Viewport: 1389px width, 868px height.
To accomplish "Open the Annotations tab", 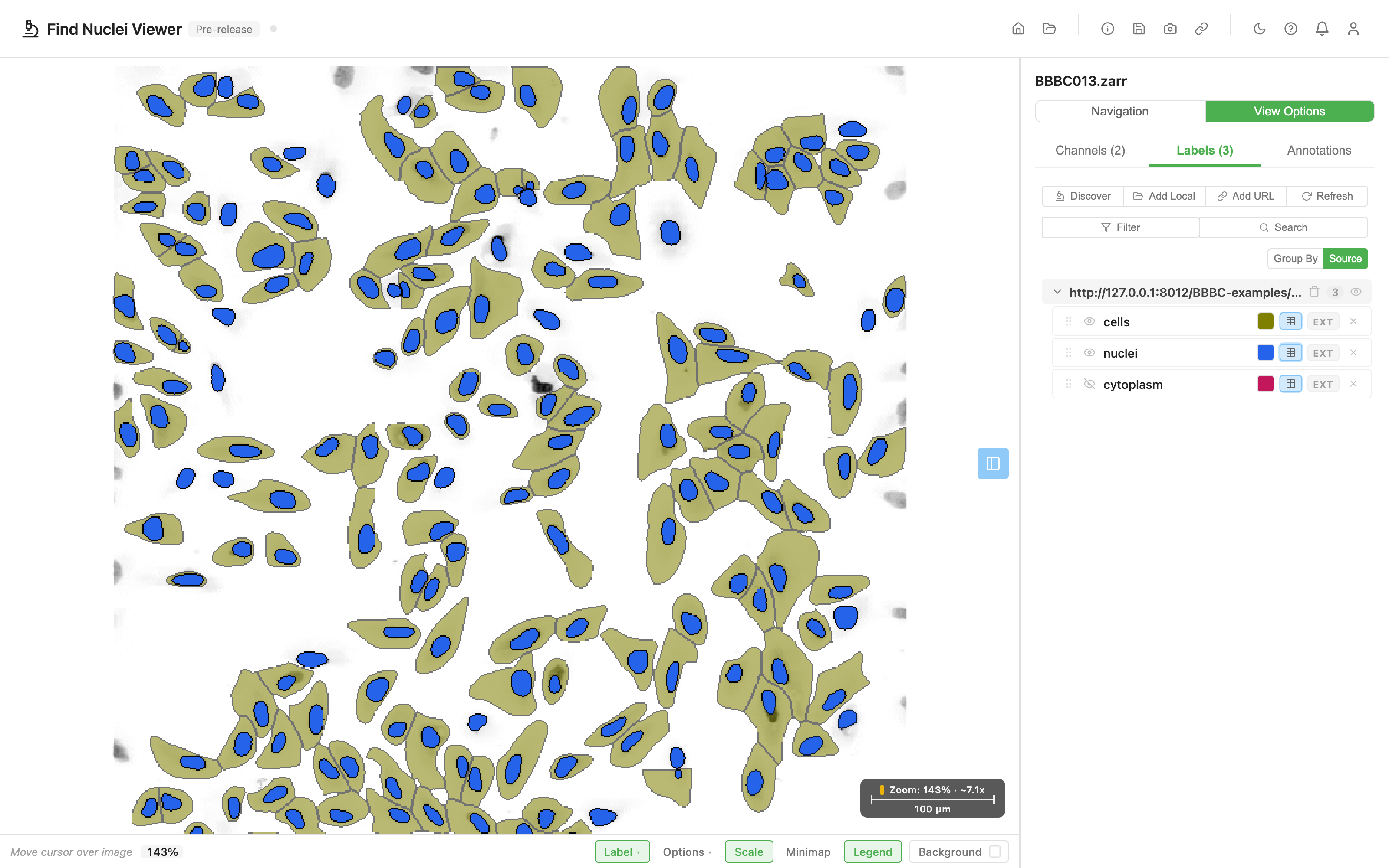I will [x=1318, y=151].
